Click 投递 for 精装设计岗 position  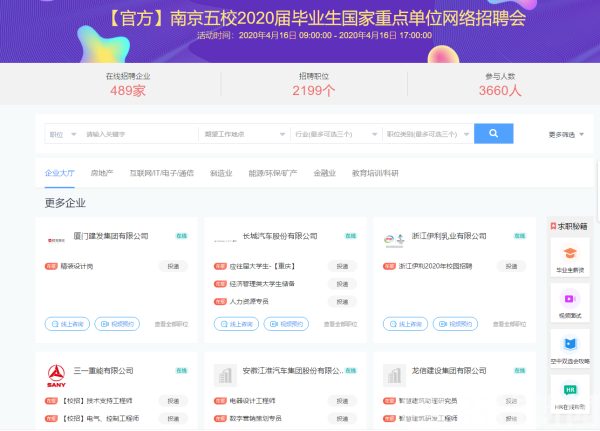click(173, 266)
